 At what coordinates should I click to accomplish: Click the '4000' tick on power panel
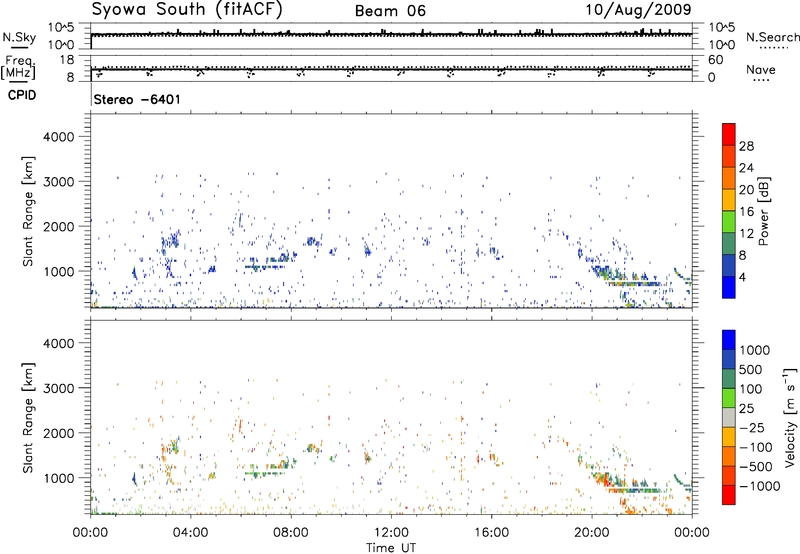tap(58, 137)
